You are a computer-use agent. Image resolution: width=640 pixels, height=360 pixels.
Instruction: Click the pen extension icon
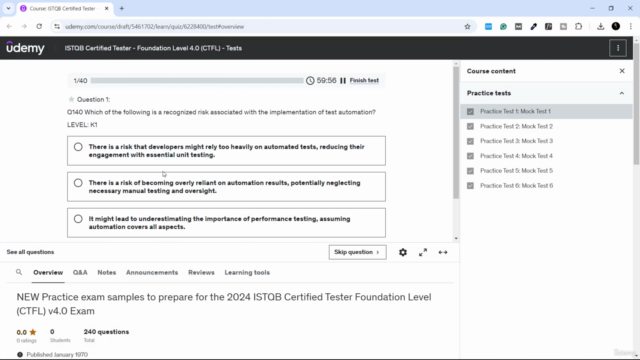click(x=533, y=27)
